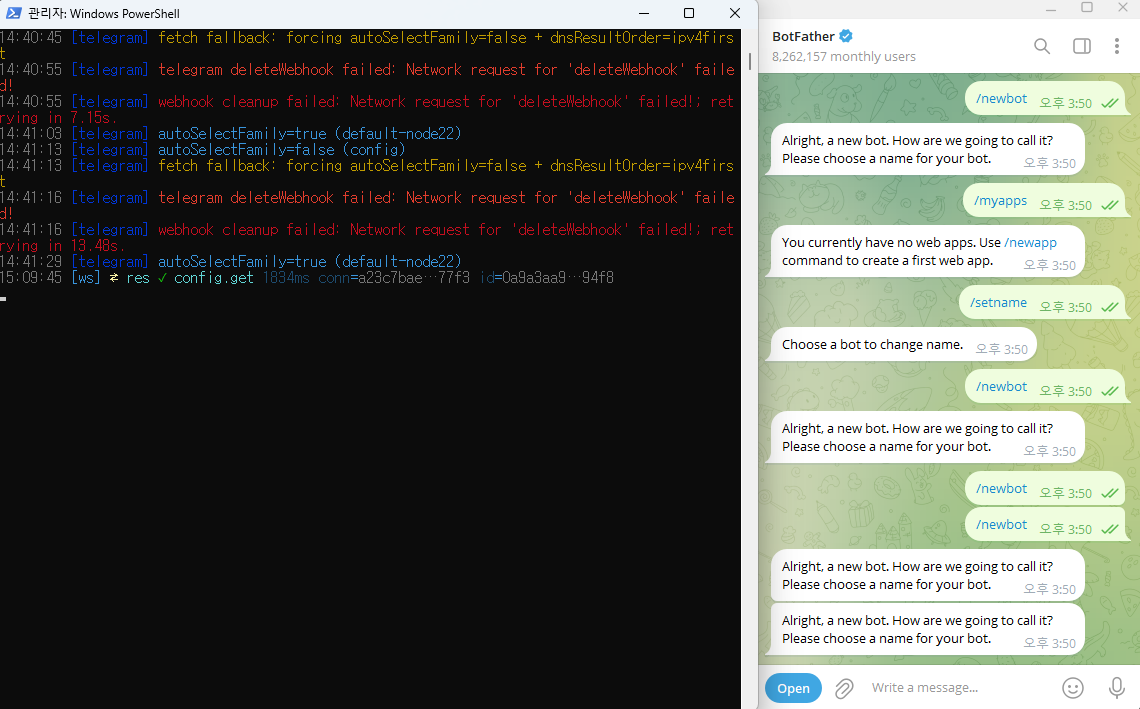Click 'Choose a bot to change name.' message
Screen dimensions: 1140x709
(x=904, y=345)
